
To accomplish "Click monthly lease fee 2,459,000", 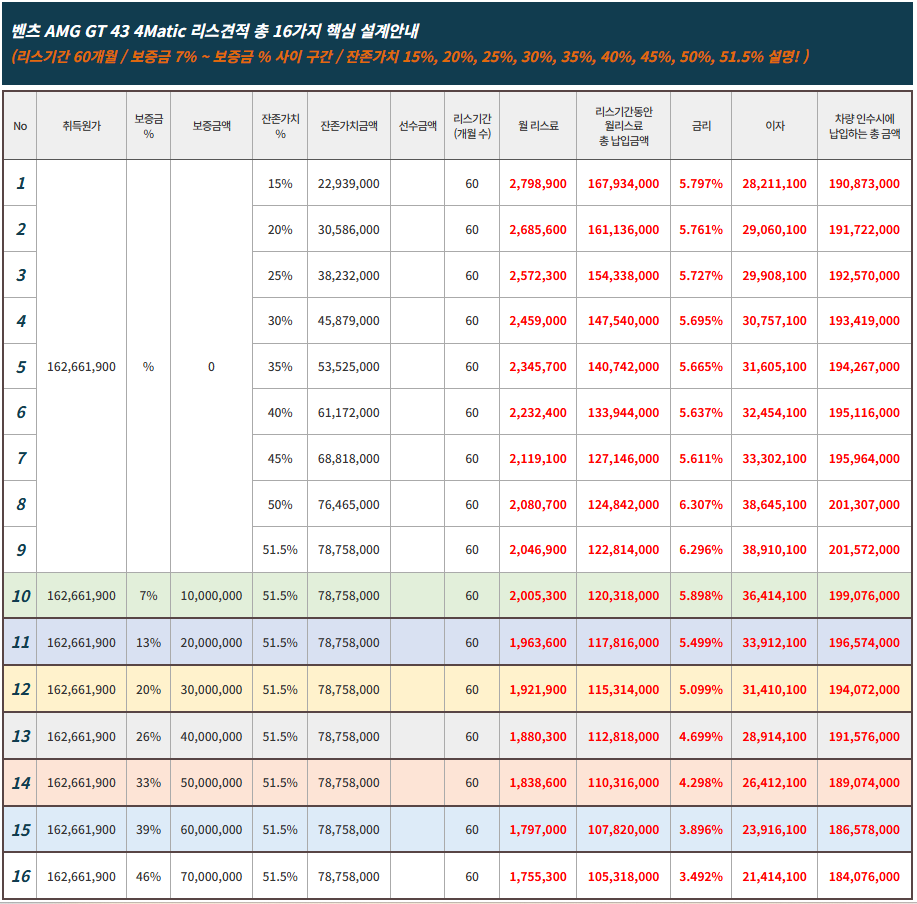I will (x=538, y=320).
